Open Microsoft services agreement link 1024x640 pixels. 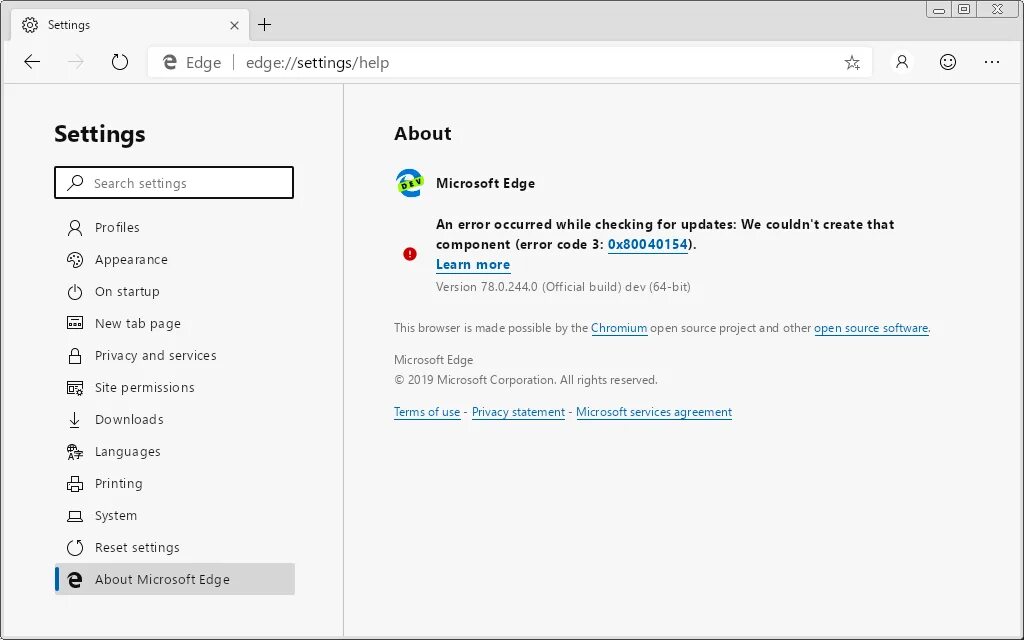[x=654, y=412]
